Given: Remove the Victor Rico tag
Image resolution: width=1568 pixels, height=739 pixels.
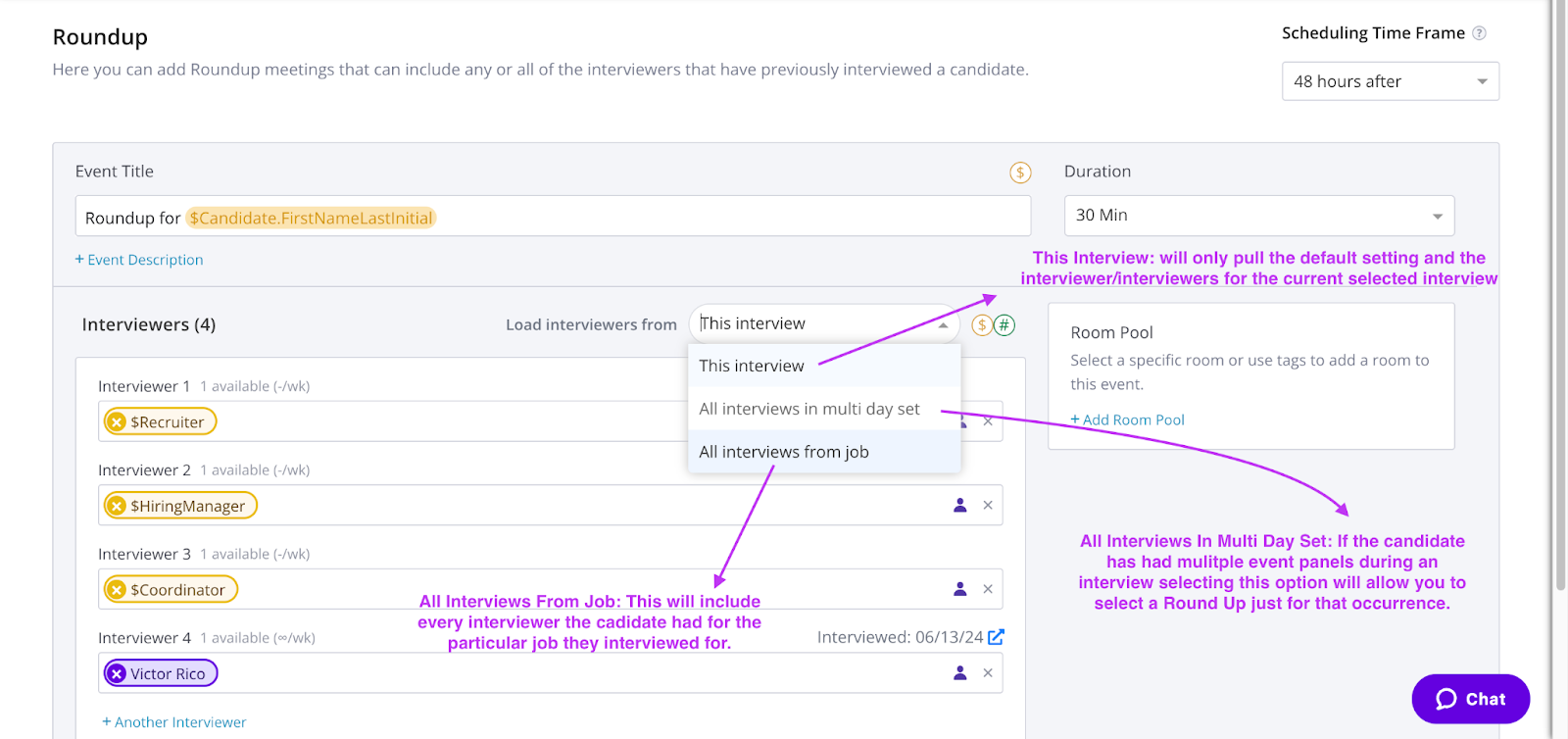Looking at the screenshot, I should point(118,673).
